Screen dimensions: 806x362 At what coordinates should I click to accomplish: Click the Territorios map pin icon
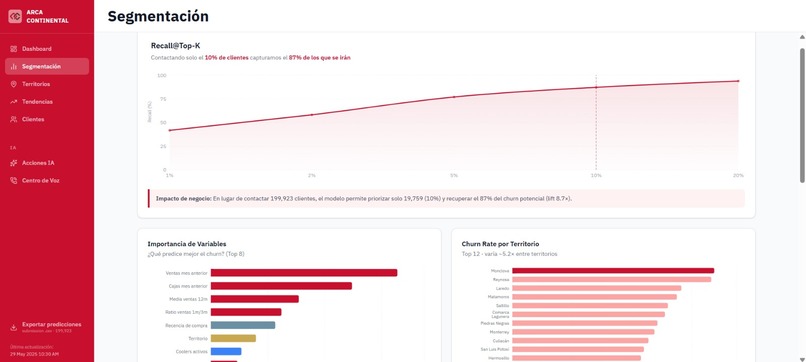pos(14,84)
